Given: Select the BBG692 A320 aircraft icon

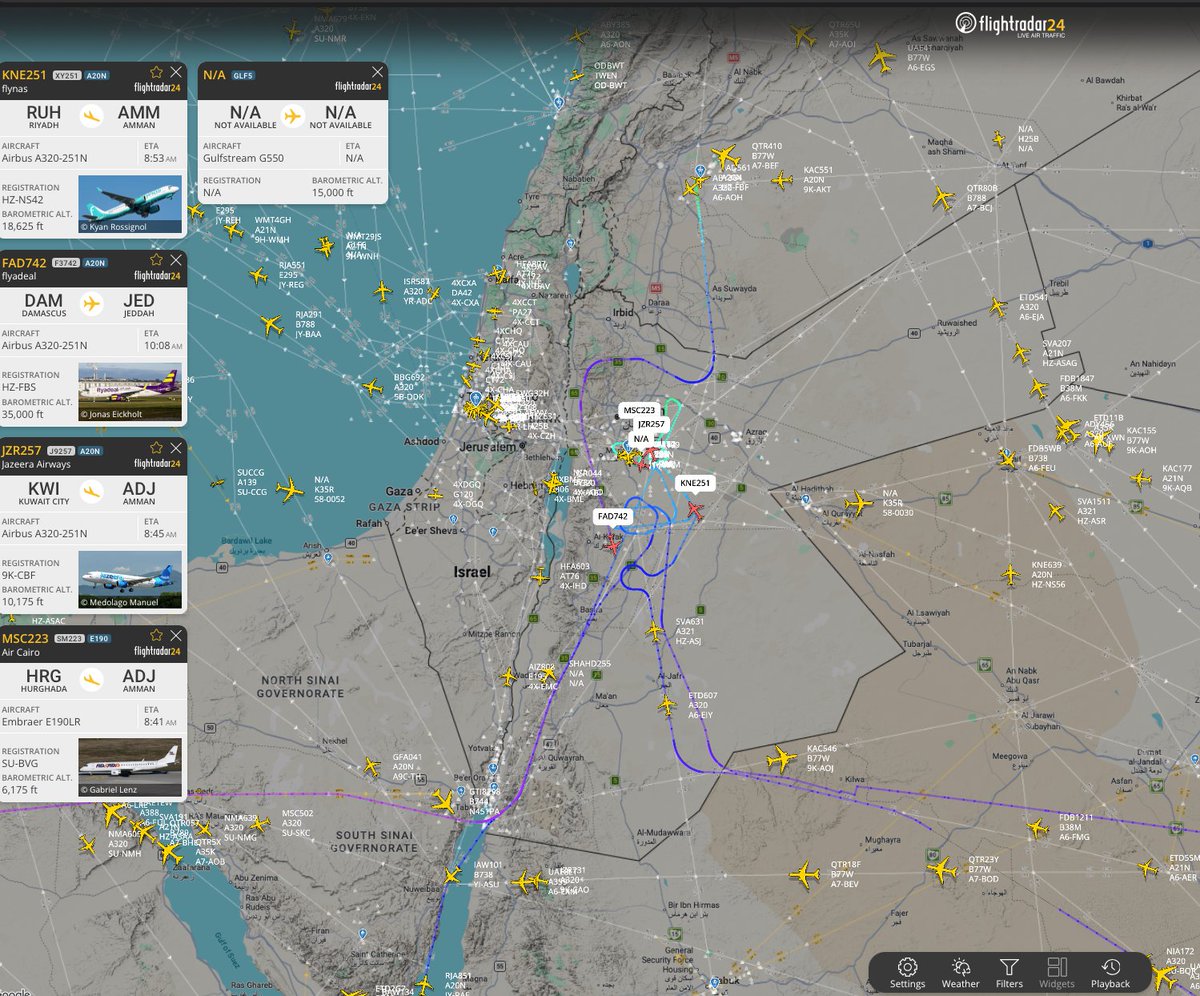Looking at the screenshot, I should pos(373,387).
